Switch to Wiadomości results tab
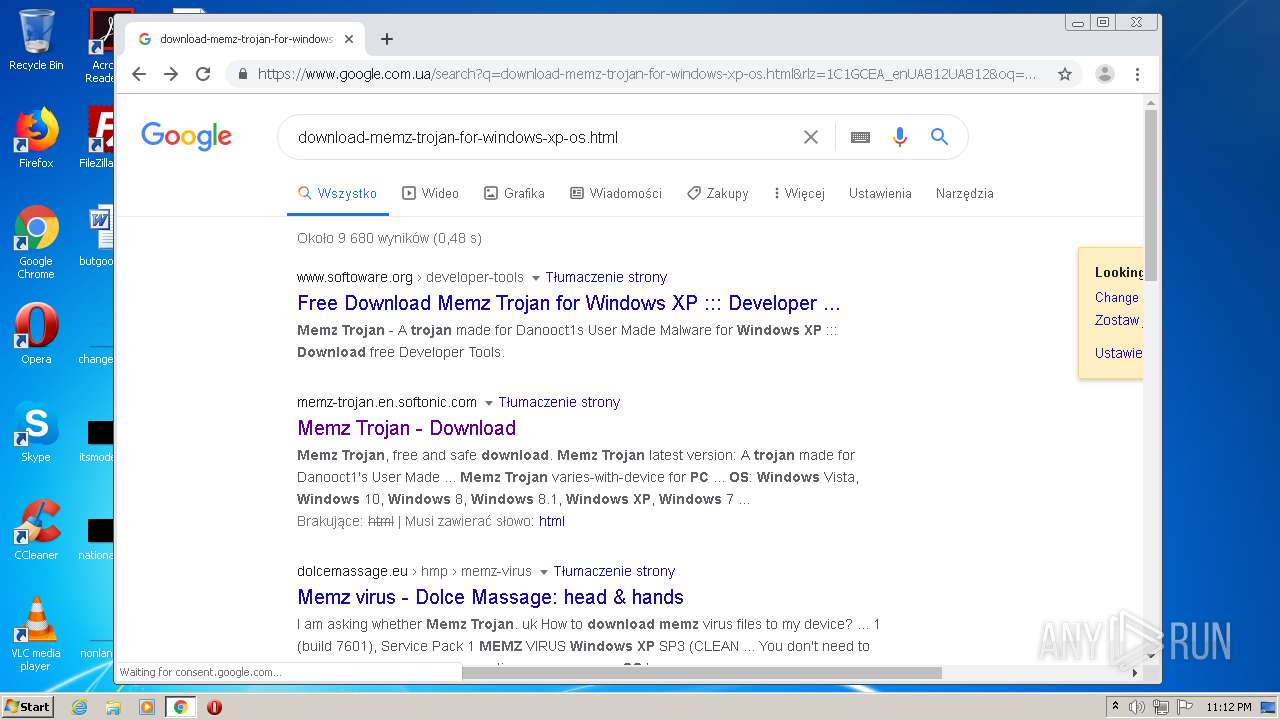Image resolution: width=1280 pixels, height=720 pixels. [616, 193]
